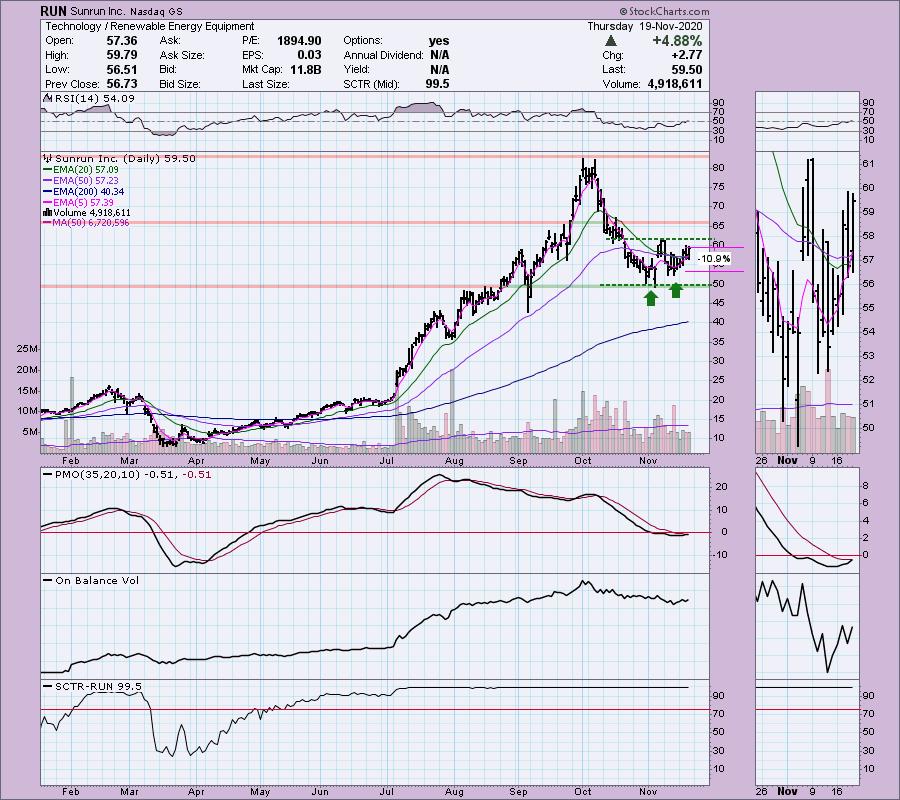Click the Nasdaq GS exchange label
900x800 pixels.
(157, 11)
